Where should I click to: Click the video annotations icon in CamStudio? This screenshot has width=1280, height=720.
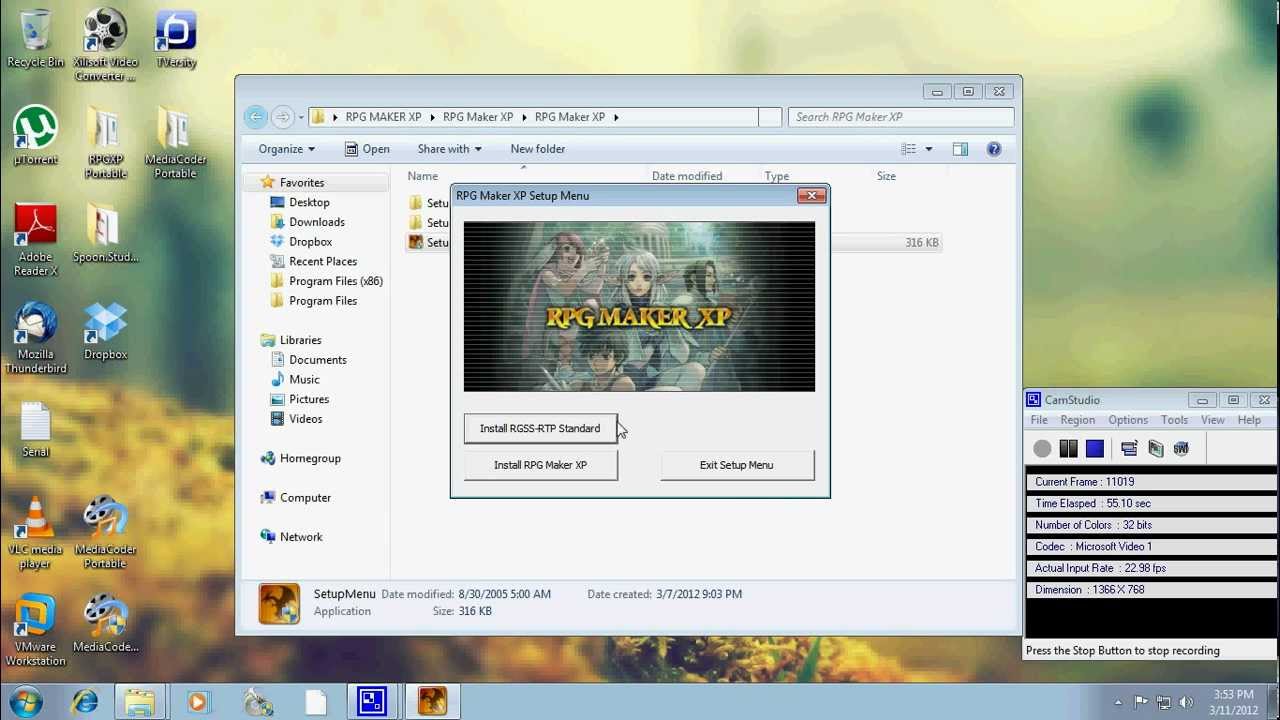tap(1155, 449)
